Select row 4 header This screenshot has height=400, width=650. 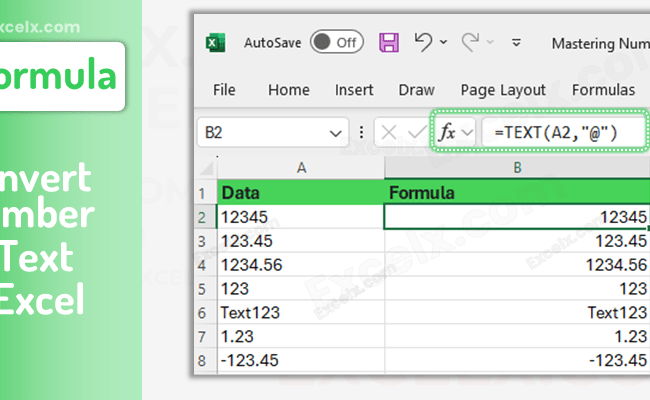206,265
